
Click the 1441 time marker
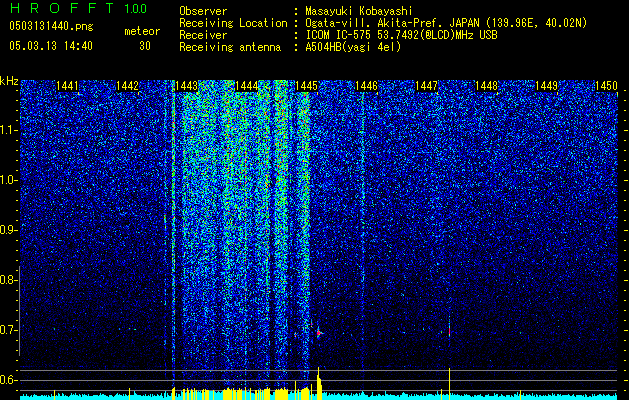coord(67,85)
